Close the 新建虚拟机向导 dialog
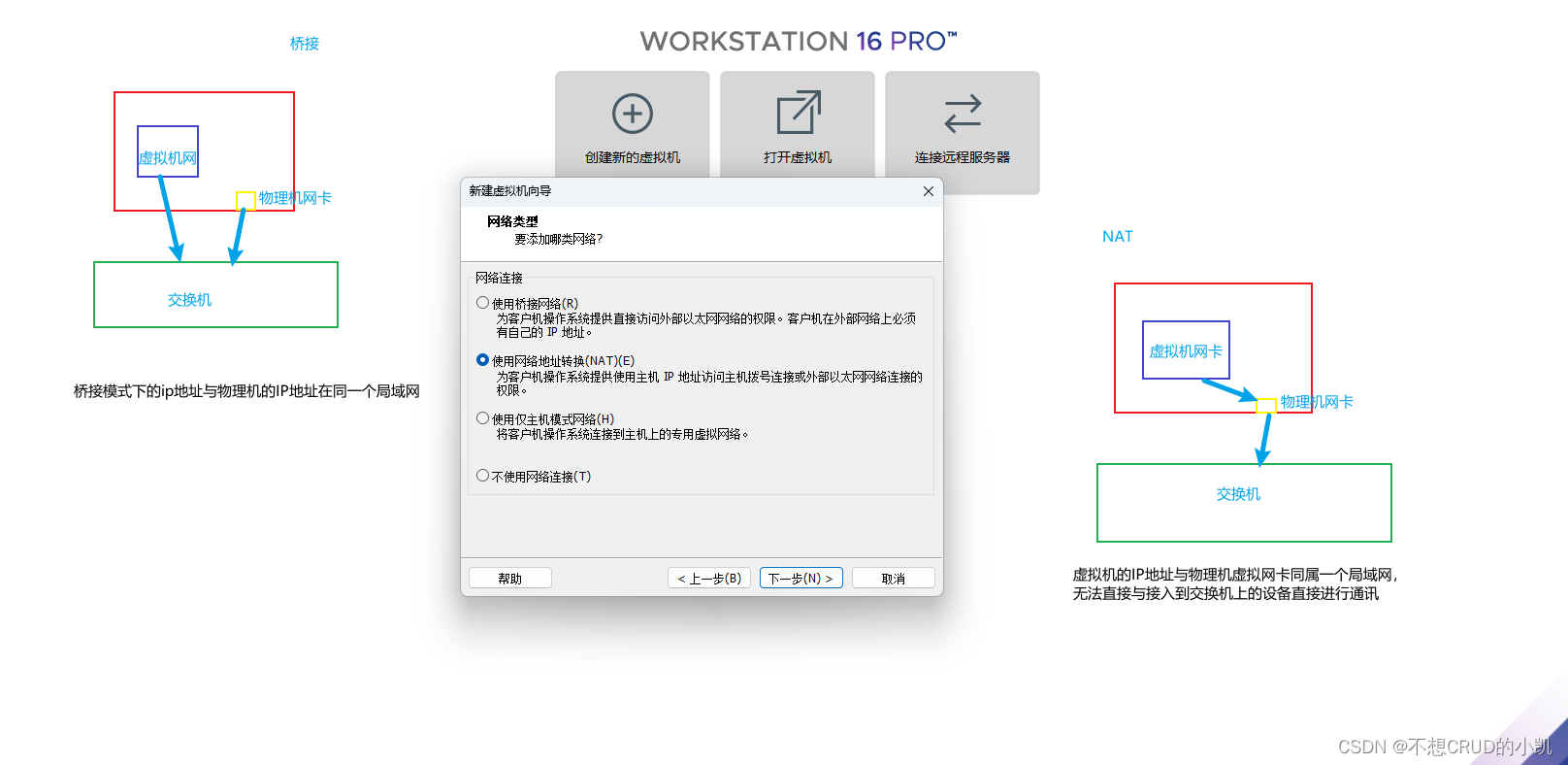This screenshot has height=765, width=1568. click(929, 191)
